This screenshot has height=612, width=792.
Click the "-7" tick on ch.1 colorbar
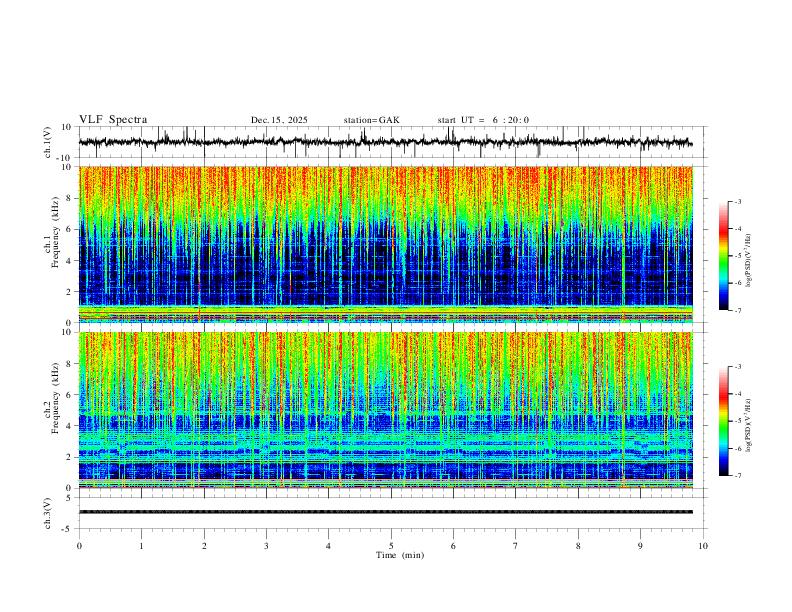tap(737, 310)
